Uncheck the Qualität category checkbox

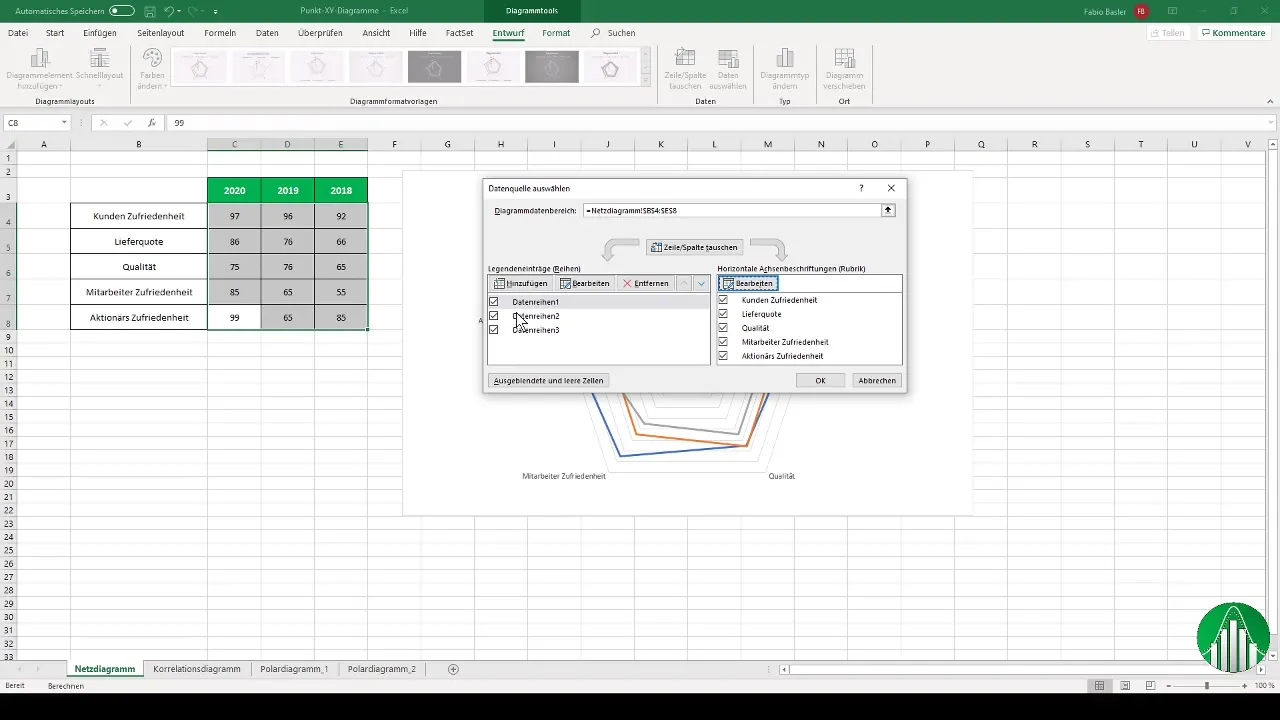(x=723, y=328)
